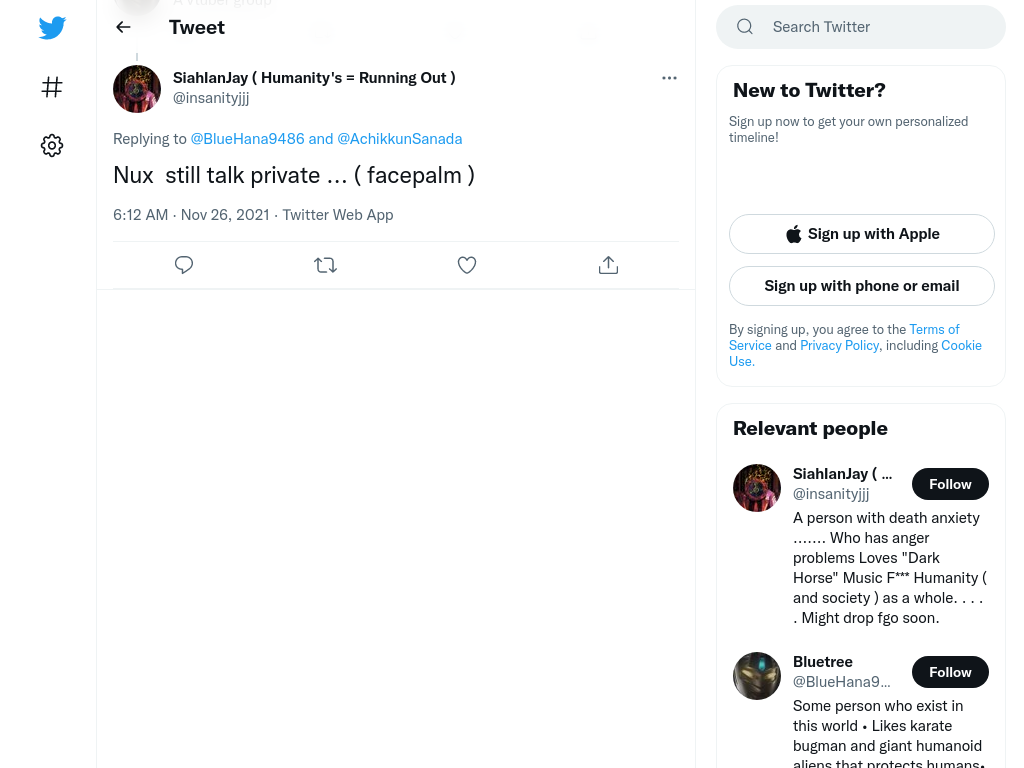Image resolution: width=1024 pixels, height=768 pixels.
Task: Click the Twitter bird home logo
Action: [x=52, y=27]
